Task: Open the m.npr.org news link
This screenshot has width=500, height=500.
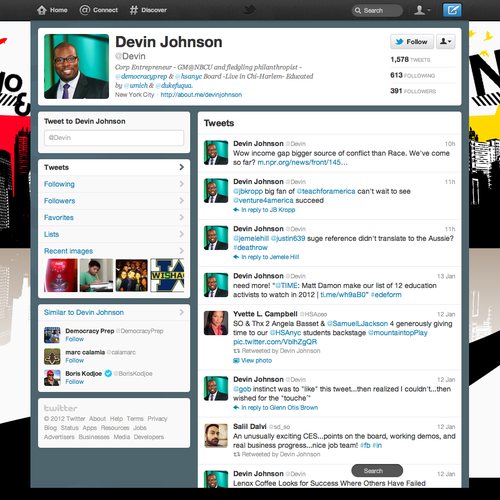Action: click(x=303, y=162)
